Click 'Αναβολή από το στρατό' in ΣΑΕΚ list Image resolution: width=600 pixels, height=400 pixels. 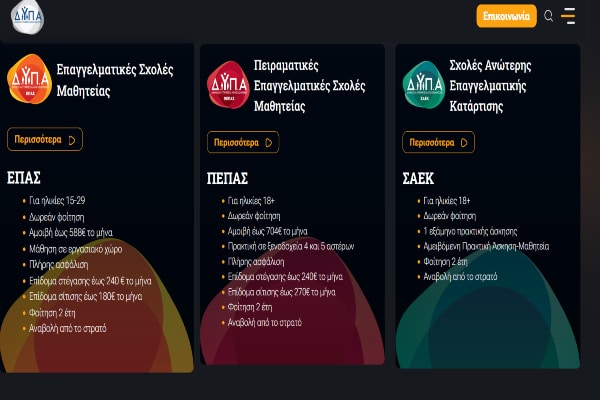tap(460, 277)
